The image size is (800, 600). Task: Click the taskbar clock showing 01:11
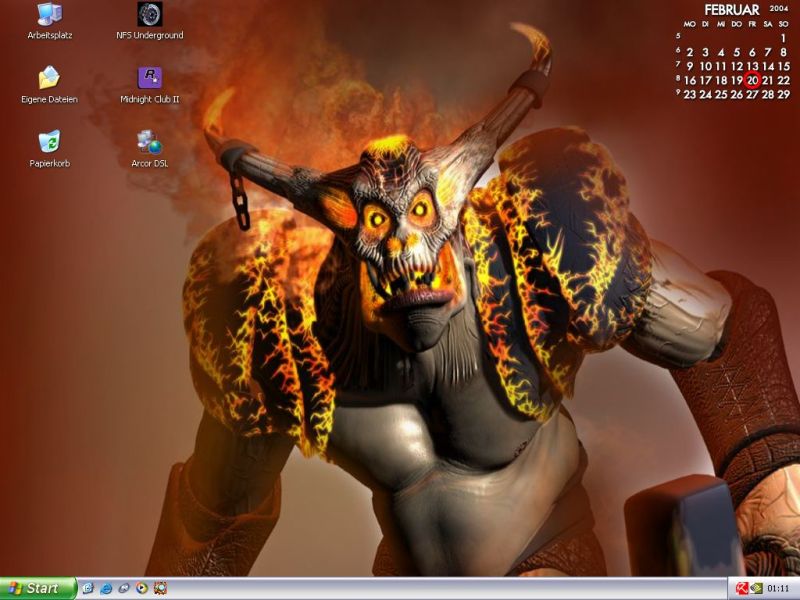click(x=778, y=589)
